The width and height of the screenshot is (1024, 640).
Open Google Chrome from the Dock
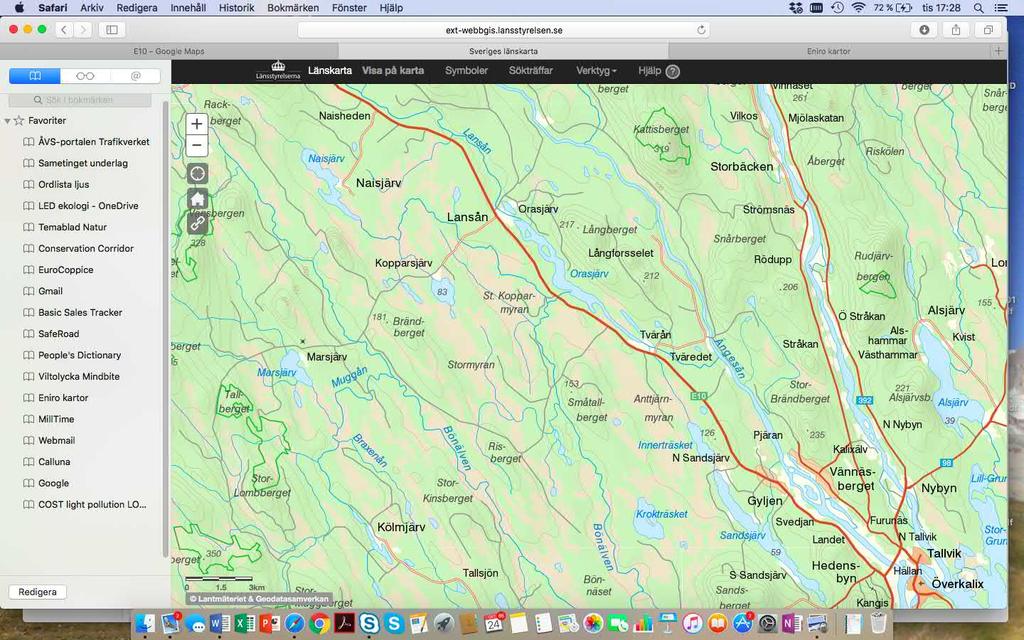pos(319,624)
